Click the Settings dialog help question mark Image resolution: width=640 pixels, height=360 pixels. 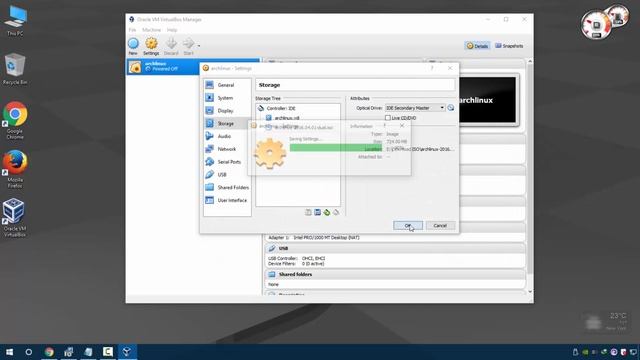click(432, 68)
